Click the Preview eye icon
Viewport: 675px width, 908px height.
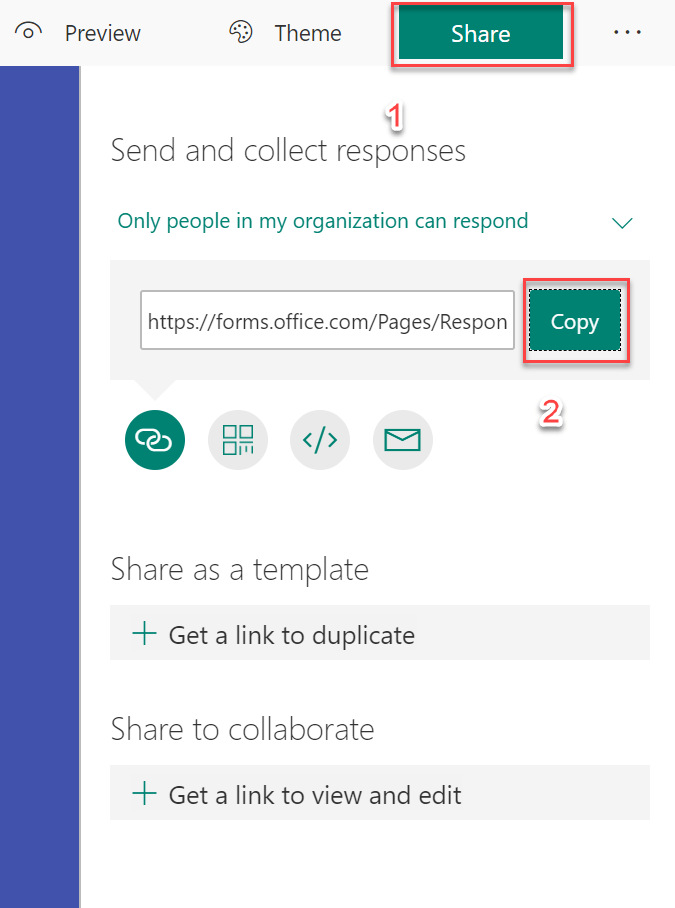pos(30,32)
